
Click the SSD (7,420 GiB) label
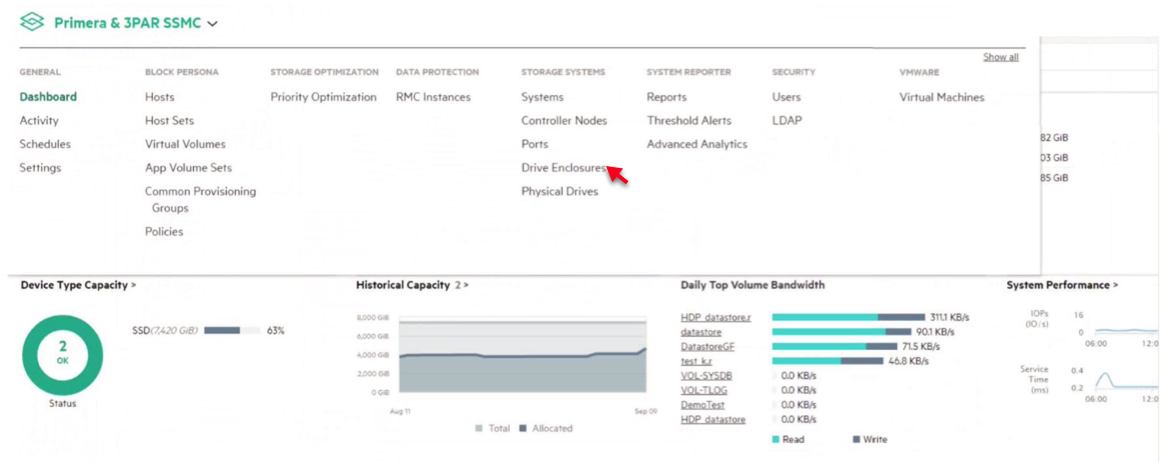(x=165, y=331)
